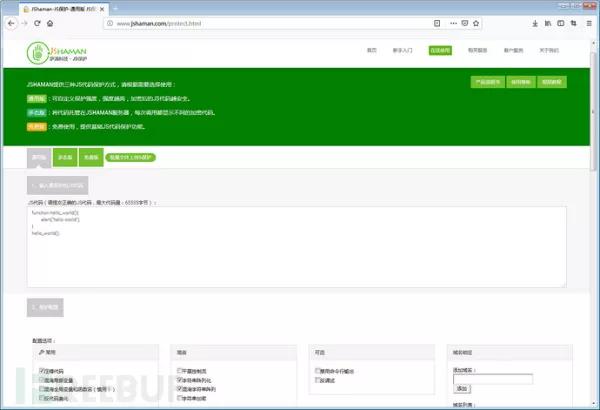
Task: Show sidebars using the sidebar icon
Action: [x=561, y=23]
